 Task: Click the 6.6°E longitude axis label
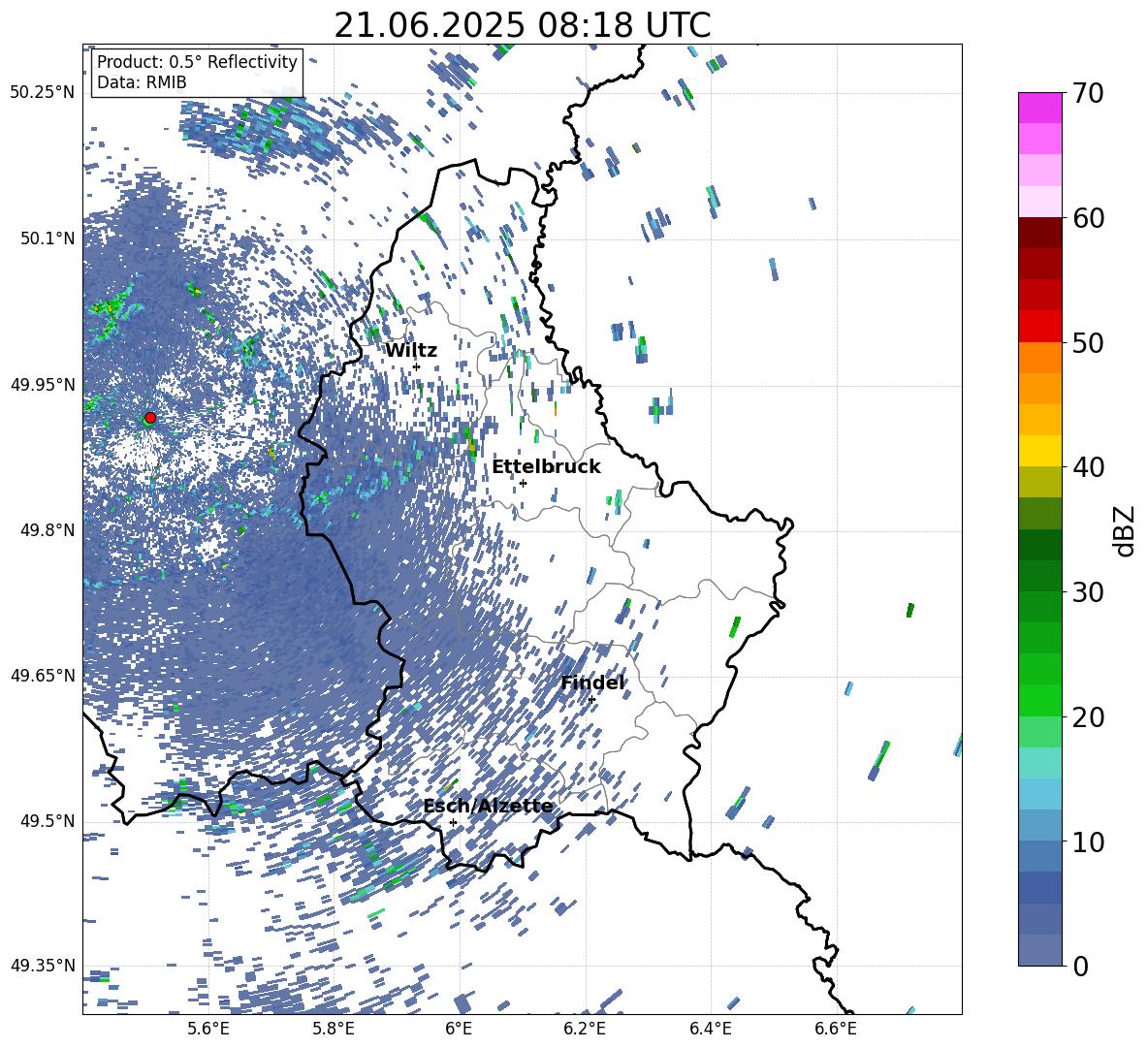tap(836, 1029)
